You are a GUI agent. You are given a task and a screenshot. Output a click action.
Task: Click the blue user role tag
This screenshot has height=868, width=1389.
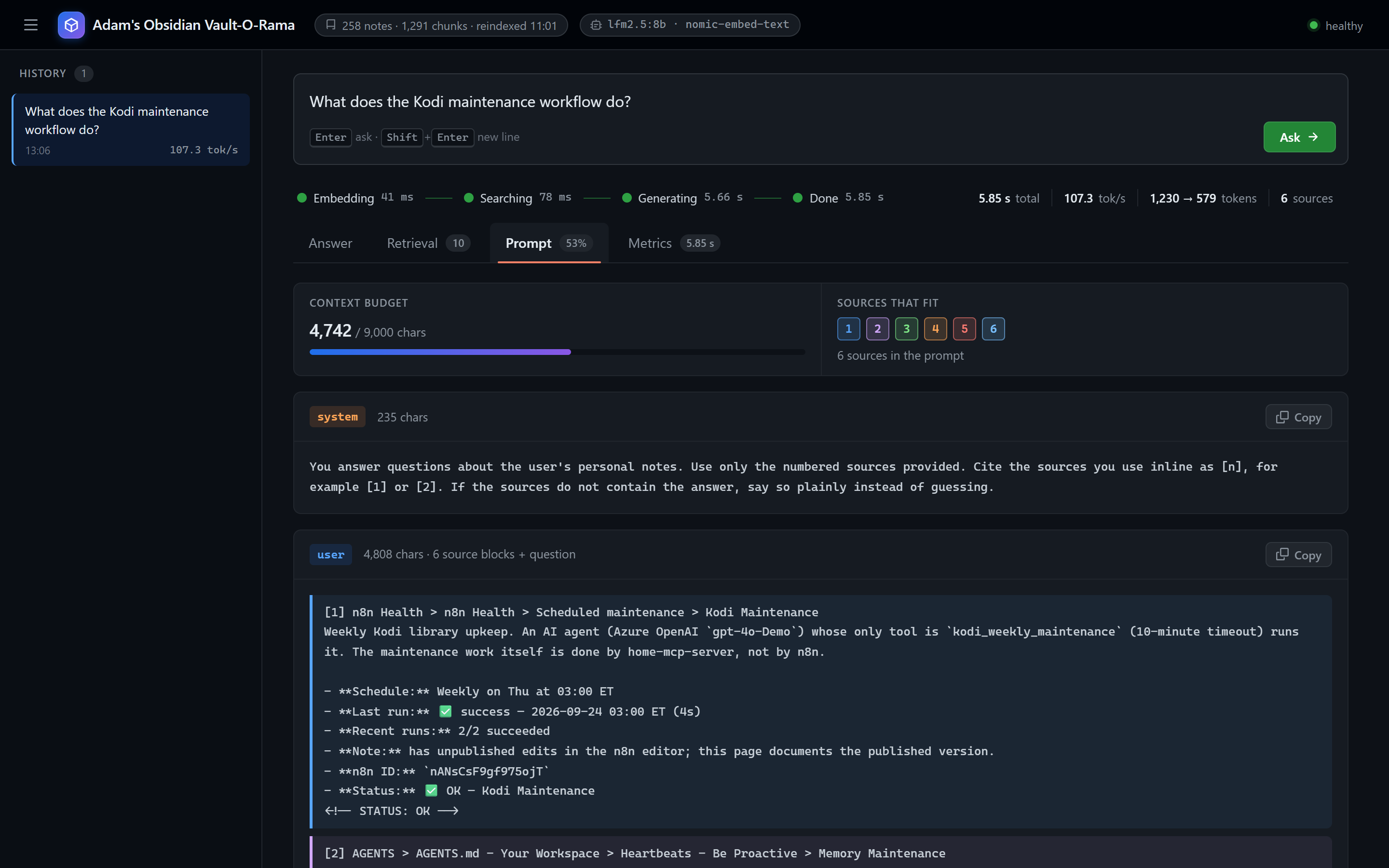pos(330,555)
